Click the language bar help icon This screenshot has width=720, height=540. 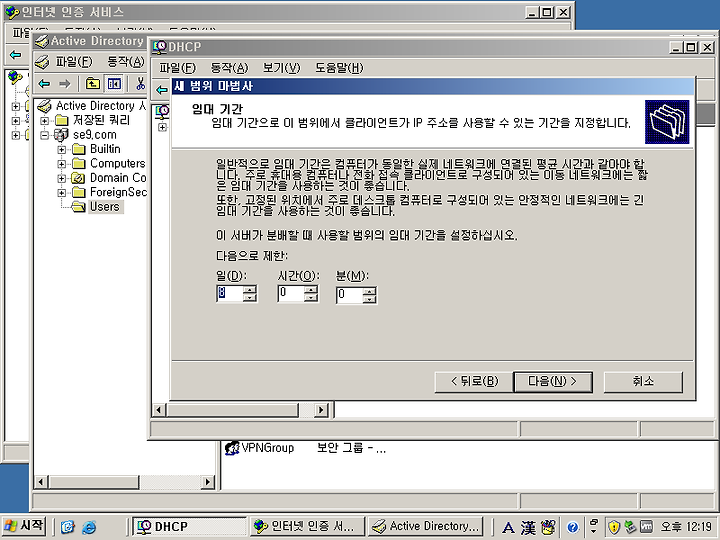(x=572, y=528)
